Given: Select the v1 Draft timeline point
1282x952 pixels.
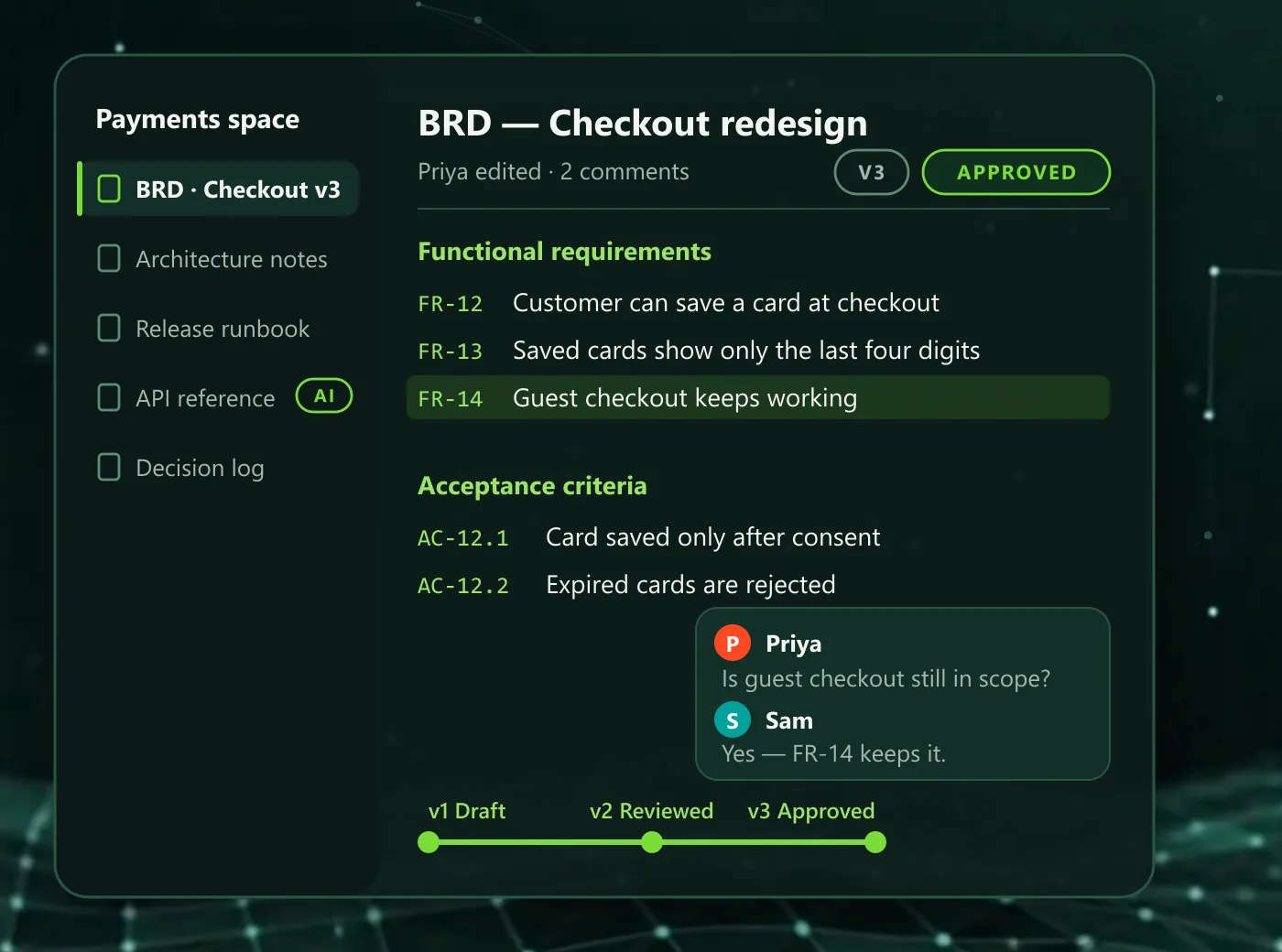Looking at the screenshot, I should (x=429, y=842).
